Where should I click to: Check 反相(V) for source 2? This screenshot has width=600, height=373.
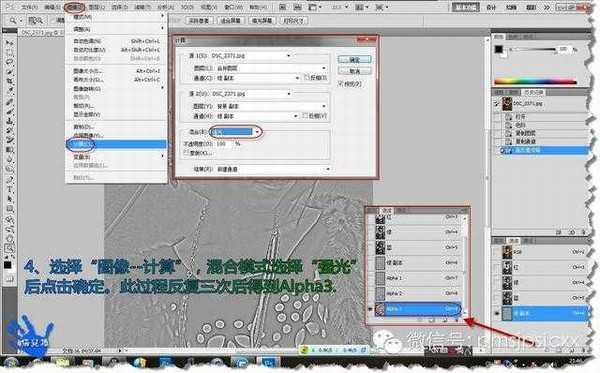coord(305,115)
